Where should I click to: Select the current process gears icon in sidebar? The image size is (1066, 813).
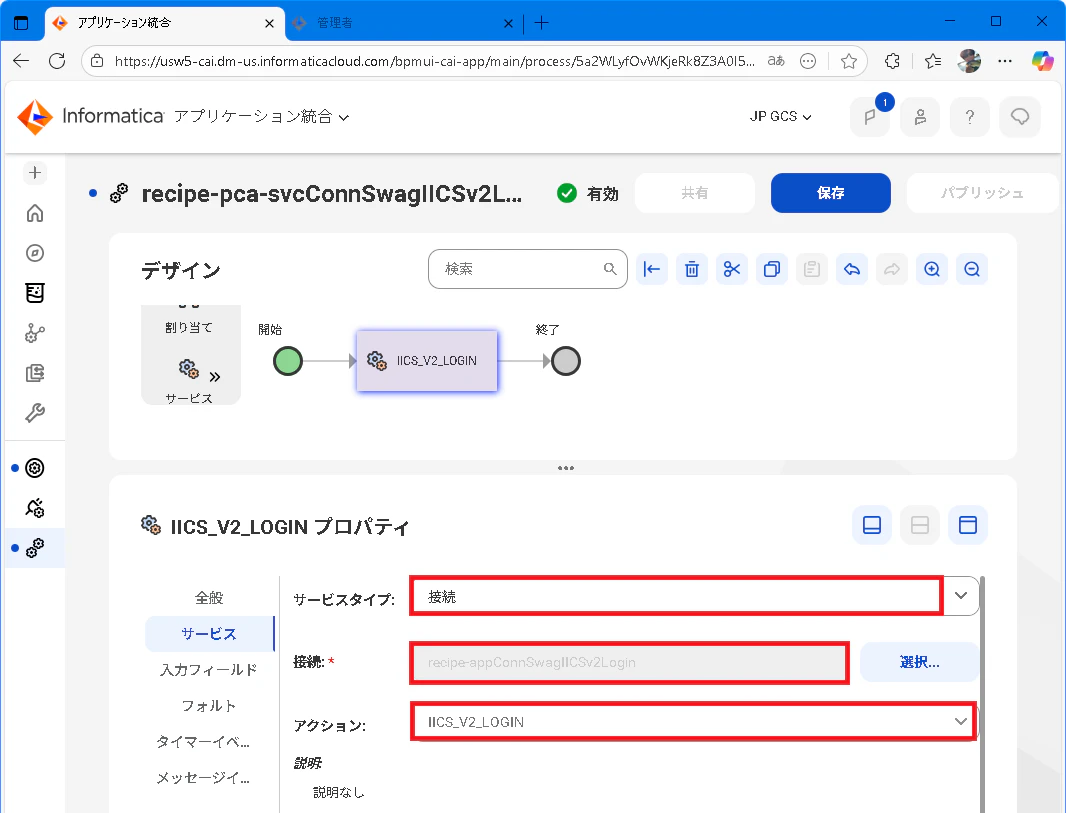tap(35, 548)
